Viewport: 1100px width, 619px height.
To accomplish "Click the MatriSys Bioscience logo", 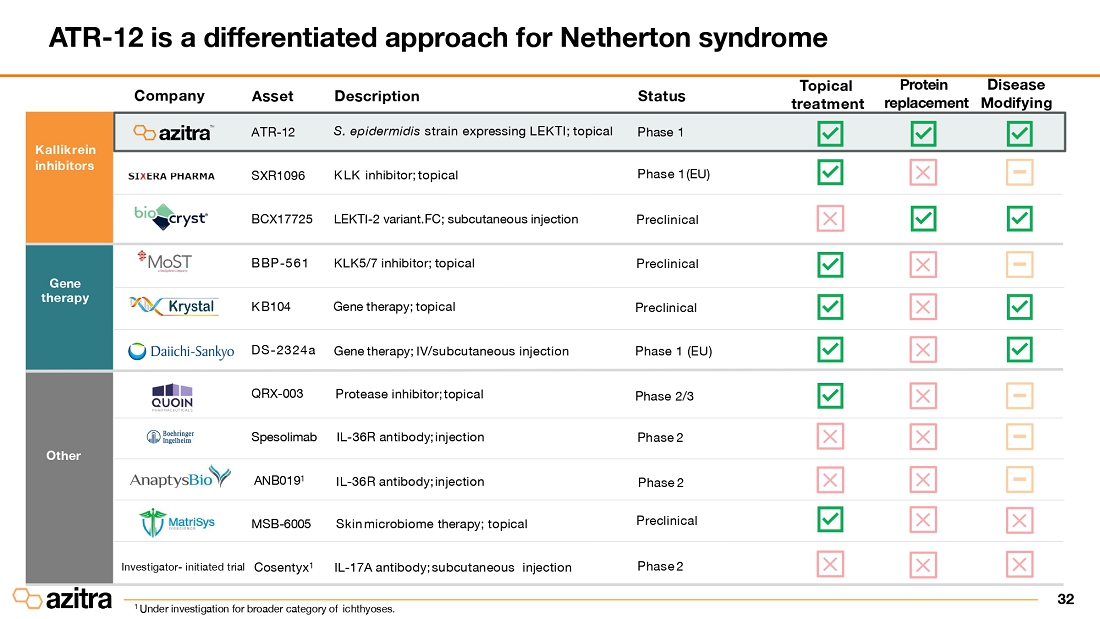I will 172,522.
